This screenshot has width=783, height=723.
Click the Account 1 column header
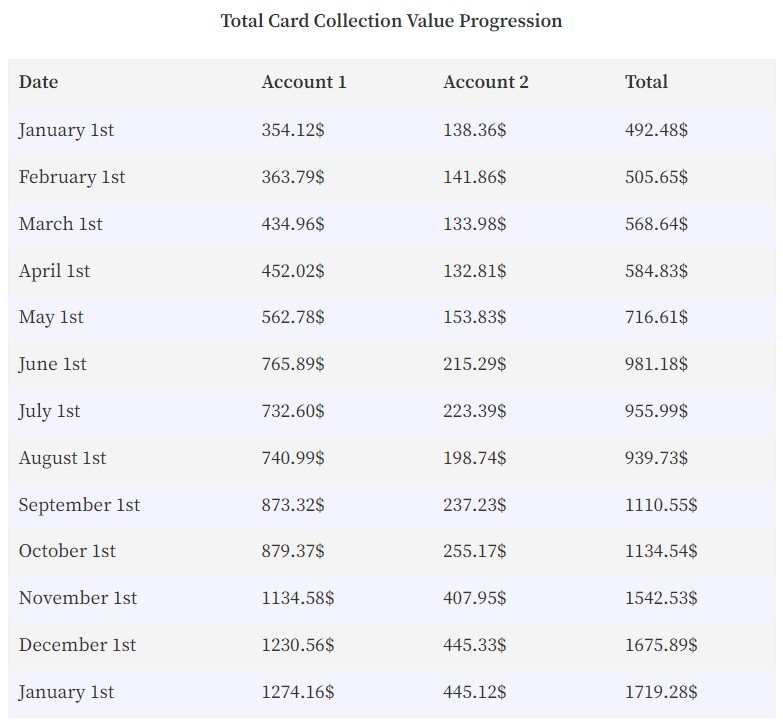[x=304, y=82]
